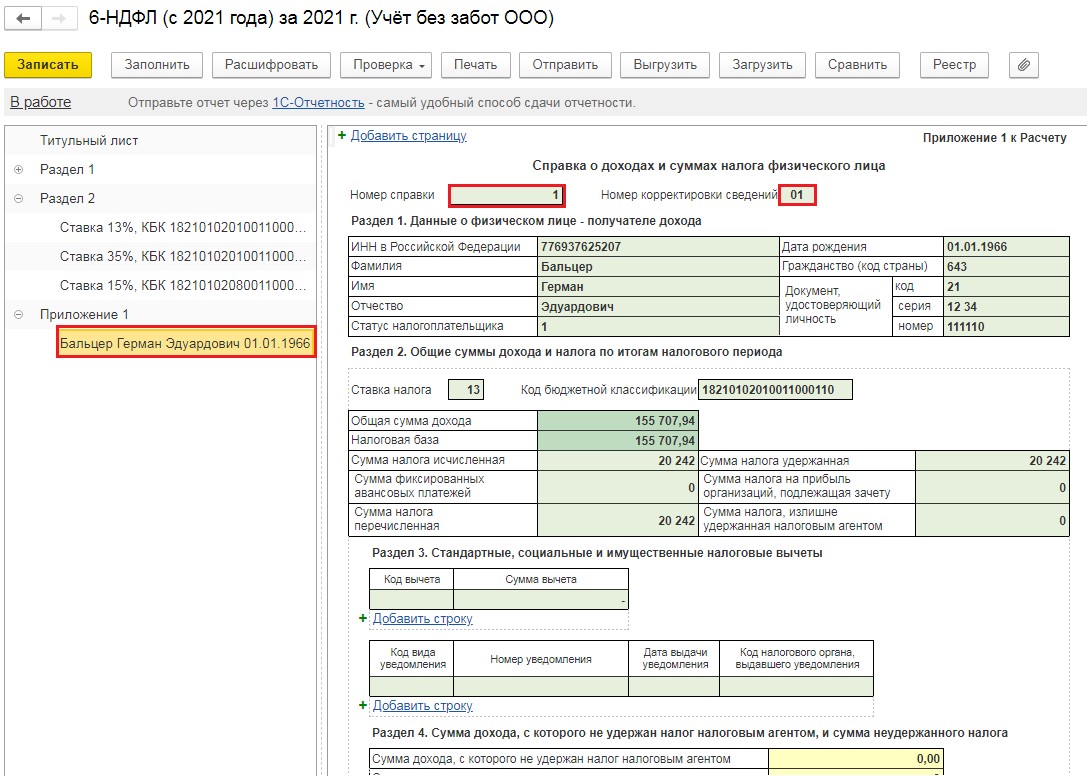The width and height of the screenshot is (1087, 776).
Task: Click the Общая сумма дохода value
Action: tap(617, 421)
